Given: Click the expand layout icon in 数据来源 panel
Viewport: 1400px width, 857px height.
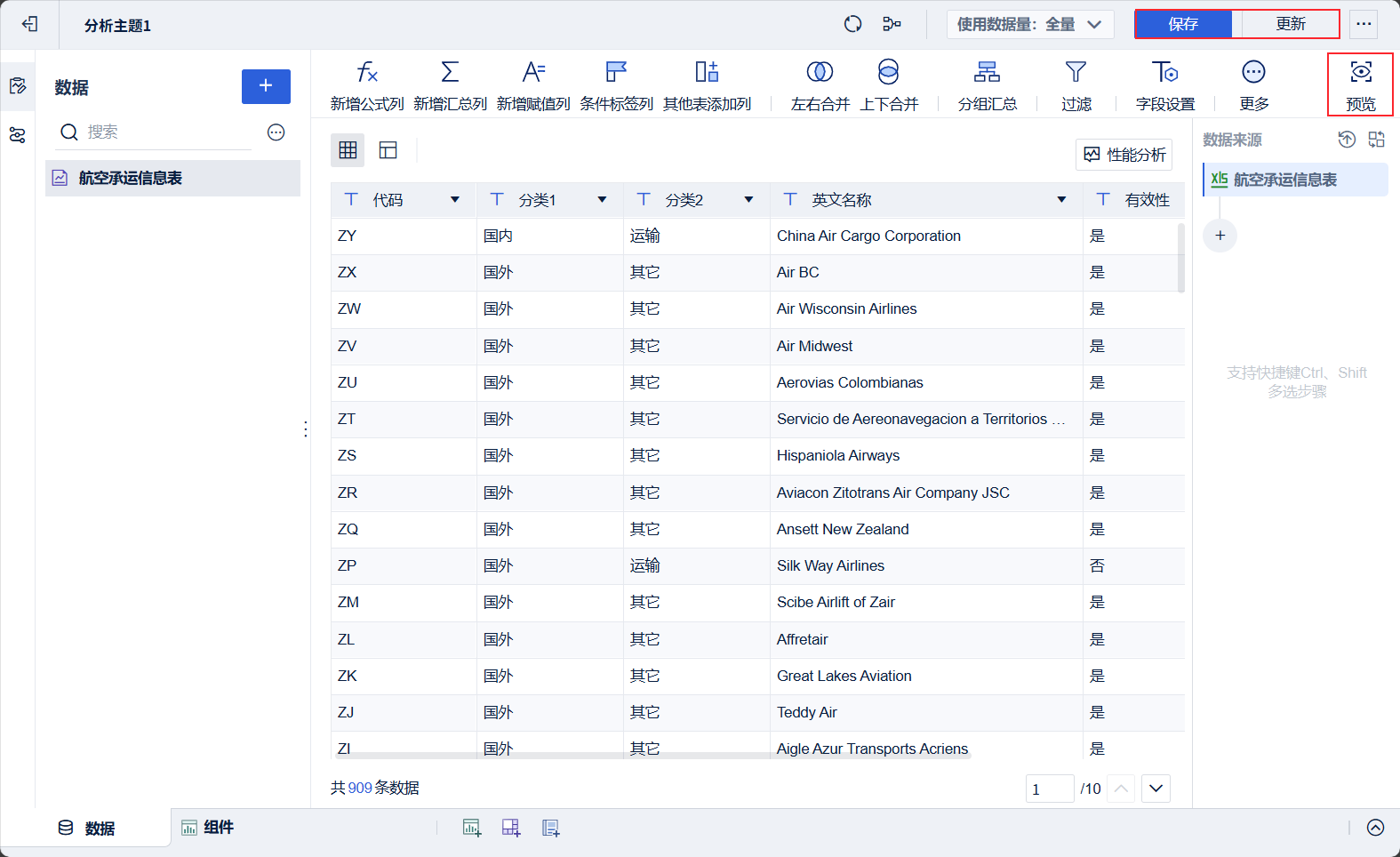Looking at the screenshot, I should [x=1377, y=140].
